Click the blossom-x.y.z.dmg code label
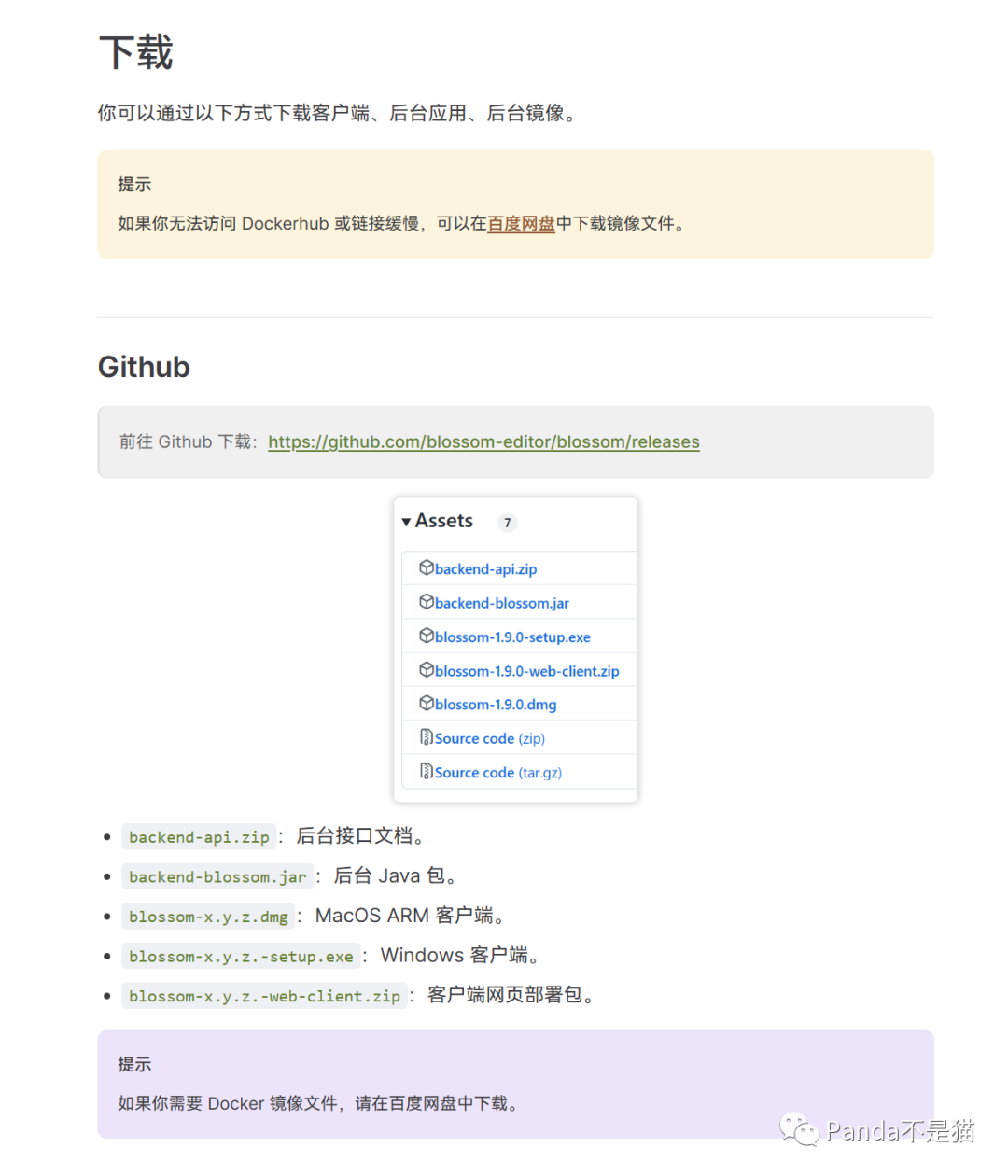Screen dimensions: 1008x1176 (208, 917)
